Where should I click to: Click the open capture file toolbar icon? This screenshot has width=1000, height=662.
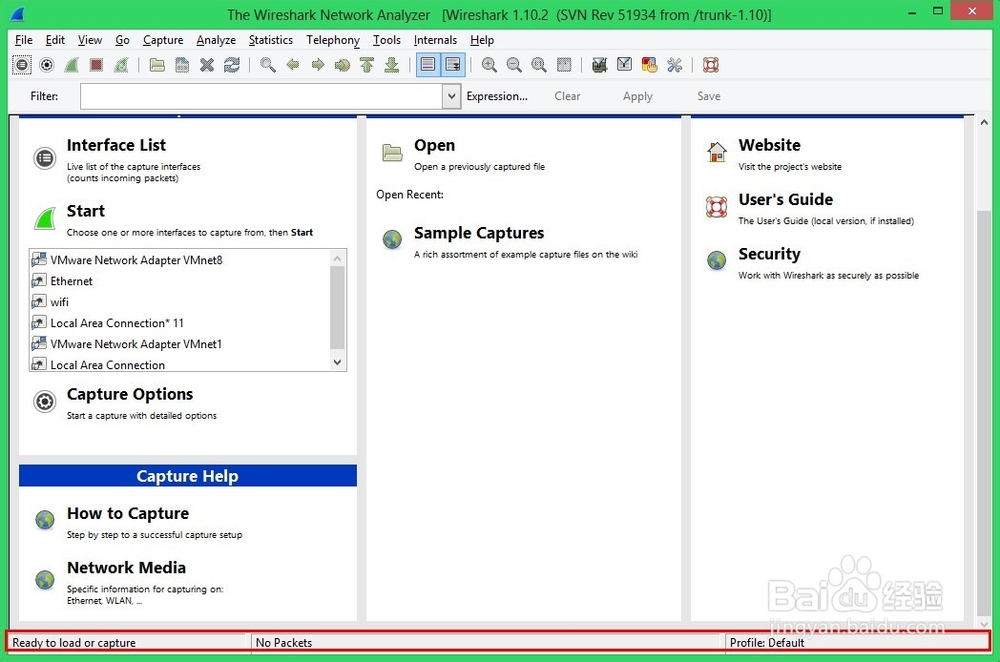point(157,64)
